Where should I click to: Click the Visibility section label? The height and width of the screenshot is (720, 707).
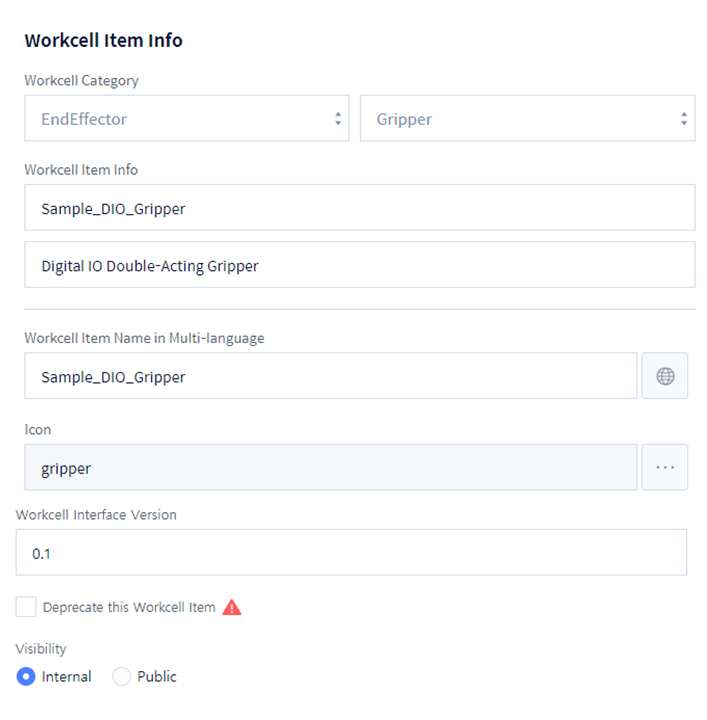[41, 648]
